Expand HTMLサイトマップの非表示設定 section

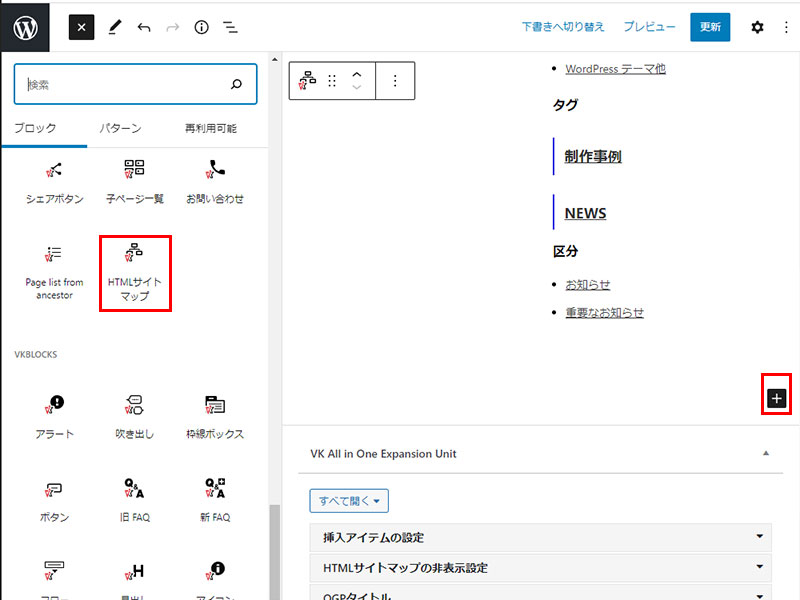[x=540, y=568]
